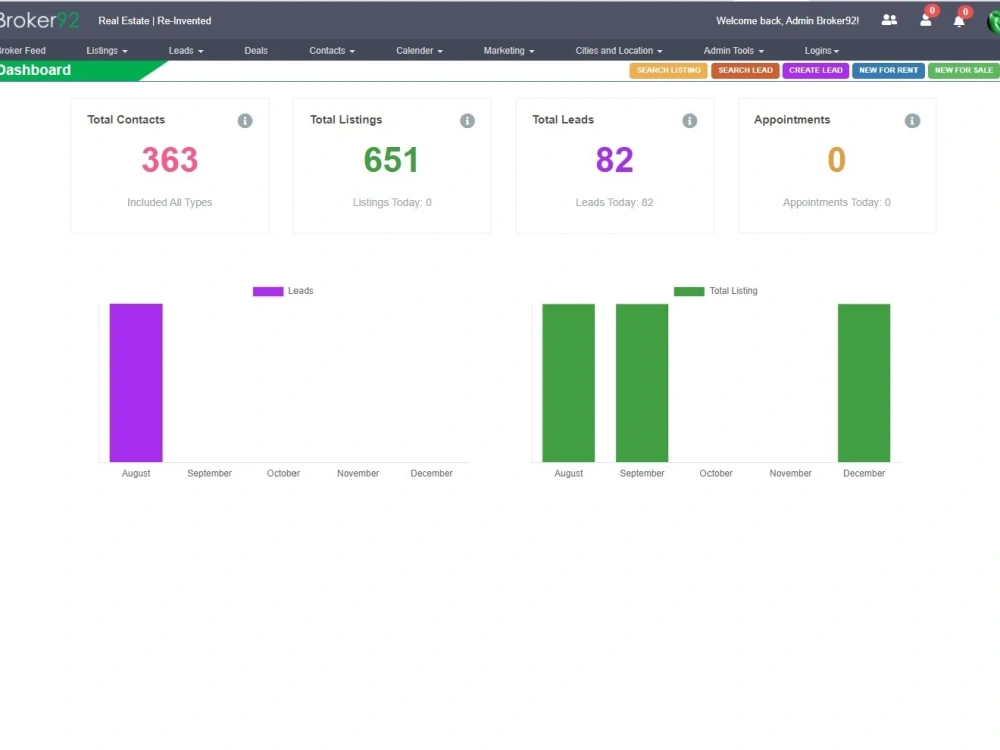Click 'Included All Types' text
The image size is (1000, 750).
tap(170, 202)
